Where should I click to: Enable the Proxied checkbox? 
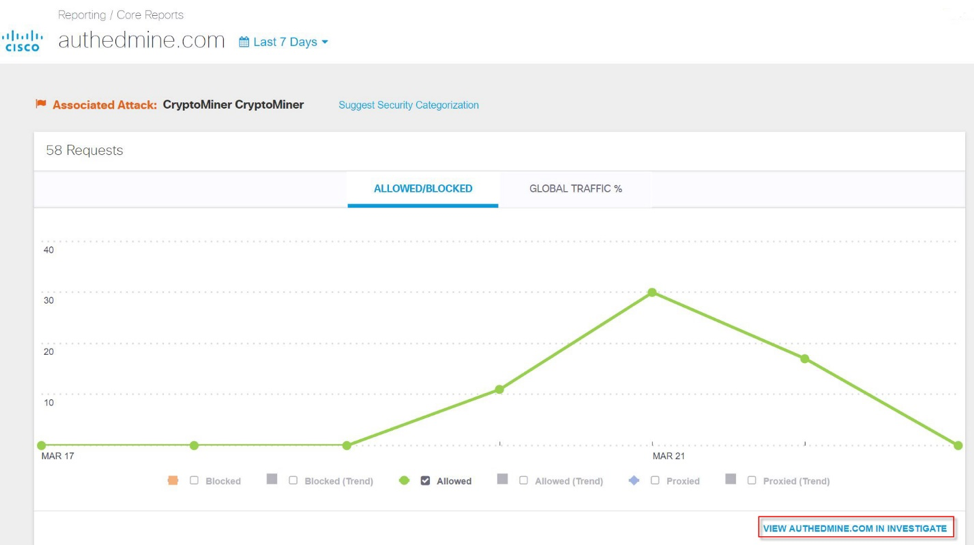click(x=655, y=481)
